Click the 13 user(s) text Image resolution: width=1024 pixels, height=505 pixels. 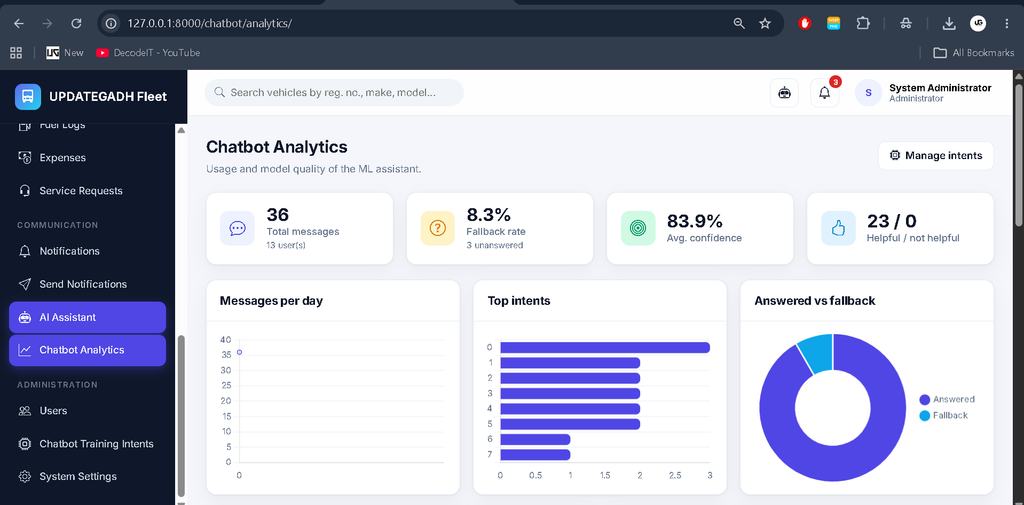pyautogui.click(x=286, y=245)
